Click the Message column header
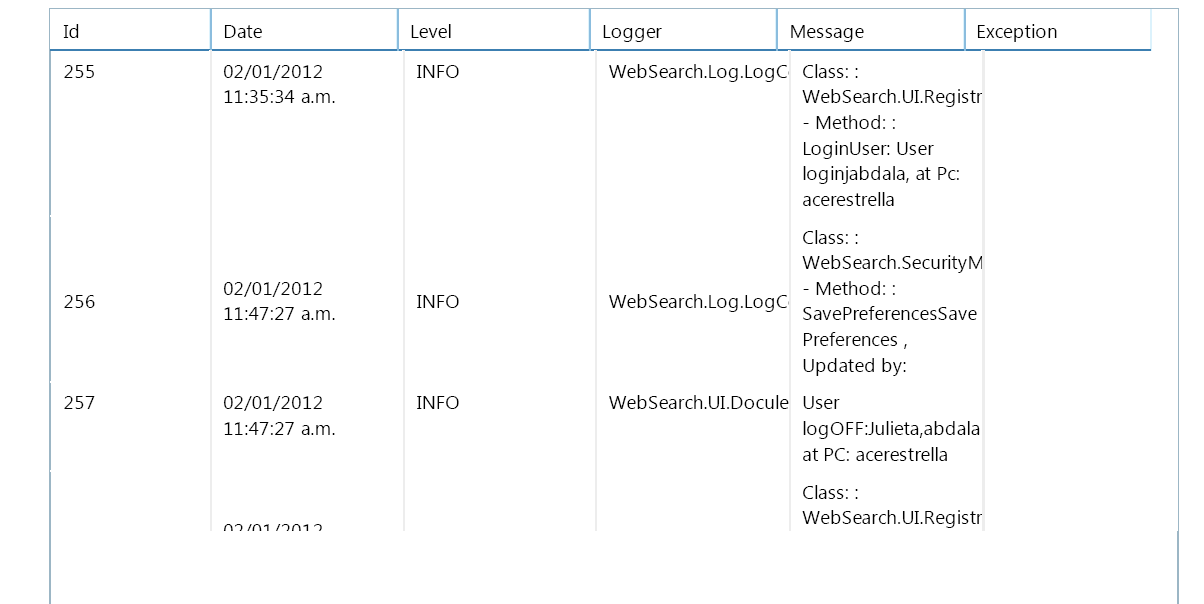The width and height of the screenshot is (1204, 604). coord(870,31)
